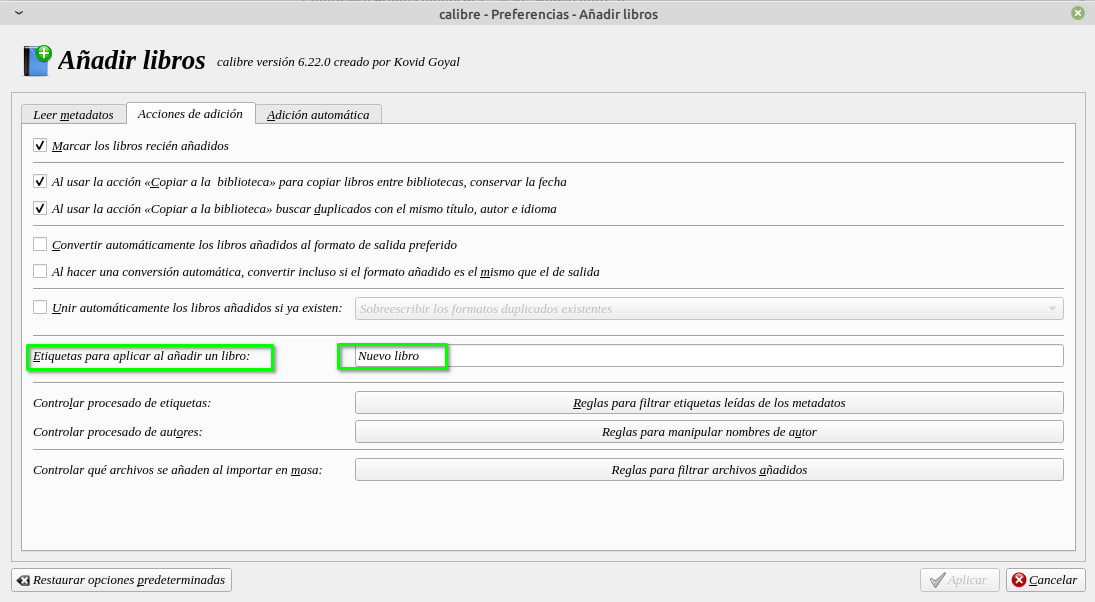Click 'Controlar qué archivos se añaden' label
The image size is (1095, 602).
(177, 470)
